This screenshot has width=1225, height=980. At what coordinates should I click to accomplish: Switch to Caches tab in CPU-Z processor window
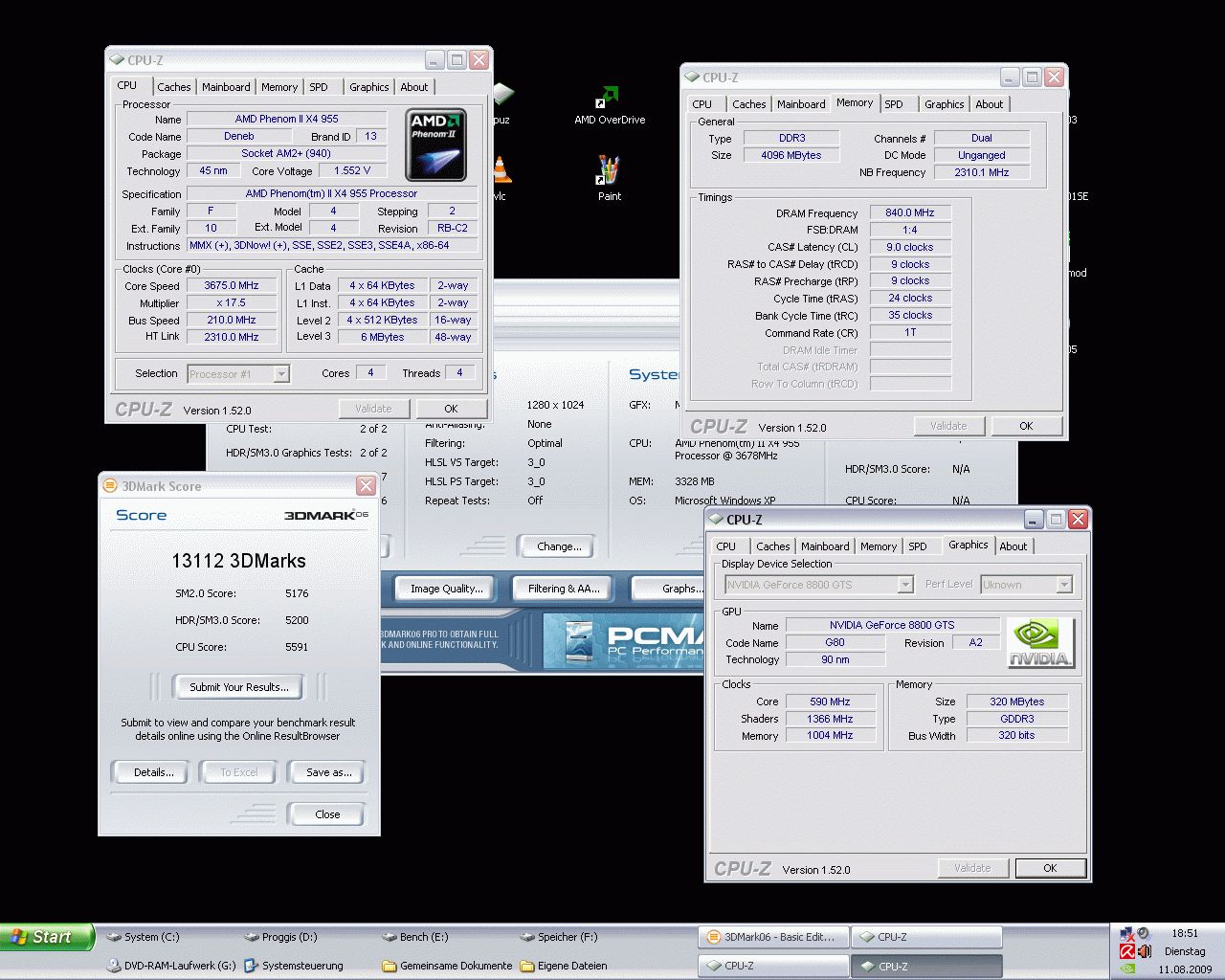click(173, 87)
